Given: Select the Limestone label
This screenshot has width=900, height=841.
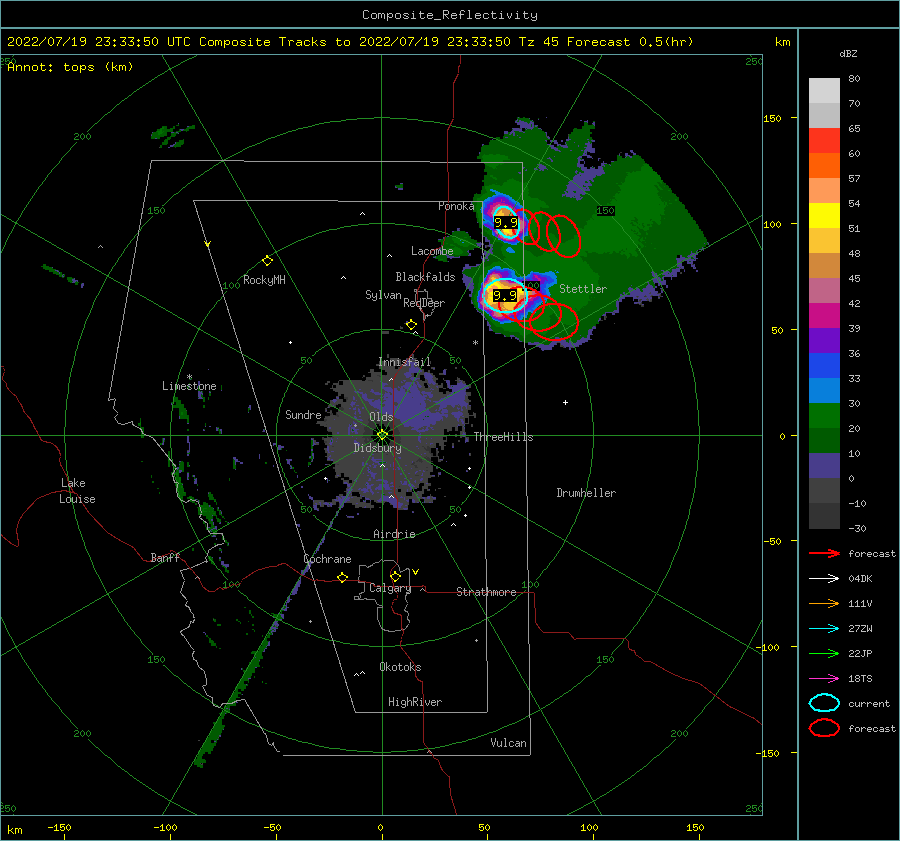Looking at the screenshot, I should [x=189, y=386].
